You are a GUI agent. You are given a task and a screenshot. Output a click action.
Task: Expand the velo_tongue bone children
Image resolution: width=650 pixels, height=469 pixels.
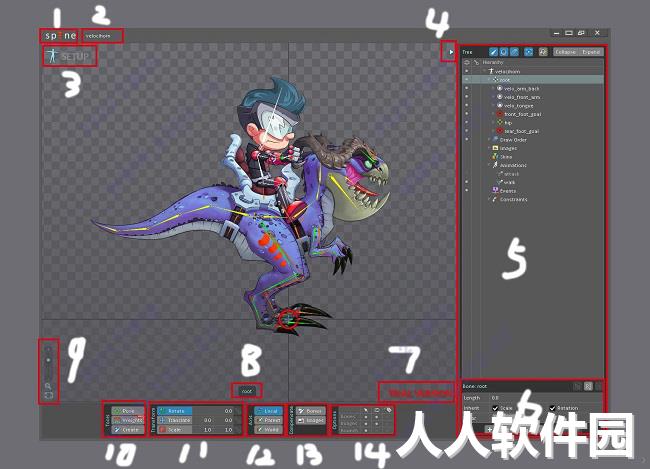tap(493, 106)
